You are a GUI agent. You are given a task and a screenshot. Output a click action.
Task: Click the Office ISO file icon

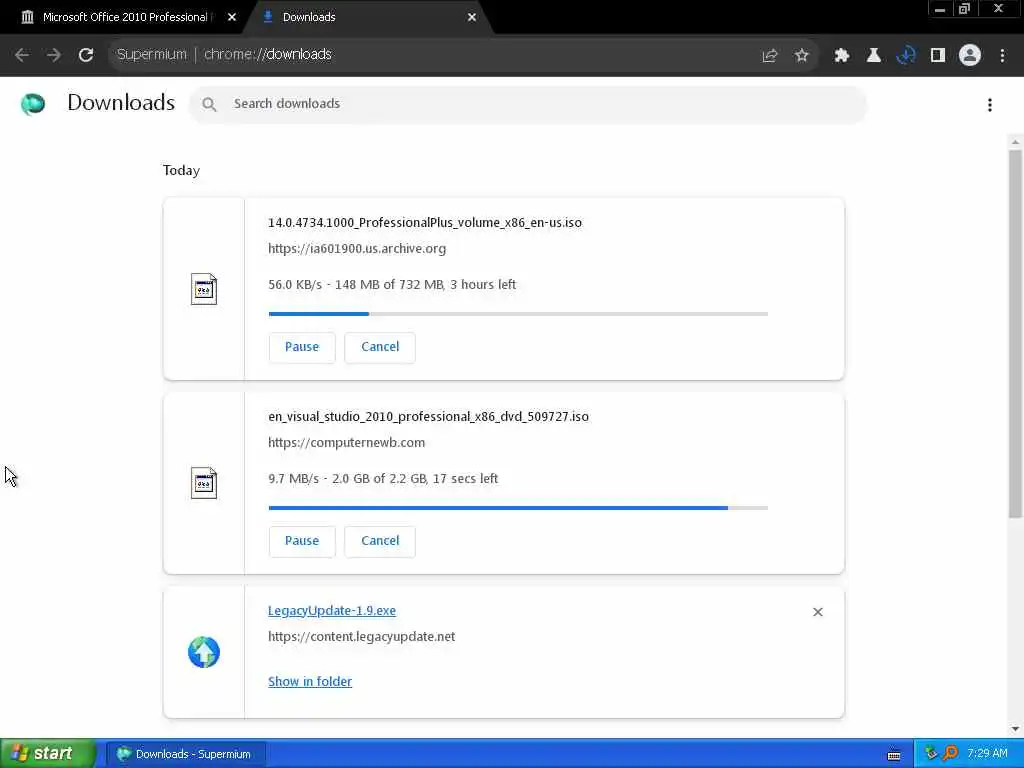pyautogui.click(x=204, y=289)
